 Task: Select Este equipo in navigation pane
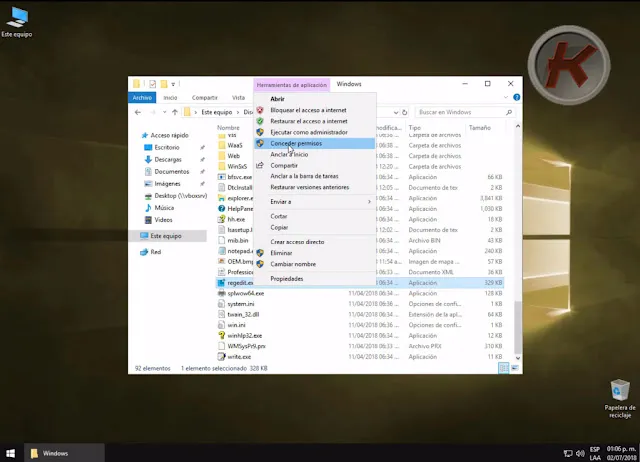point(167,236)
